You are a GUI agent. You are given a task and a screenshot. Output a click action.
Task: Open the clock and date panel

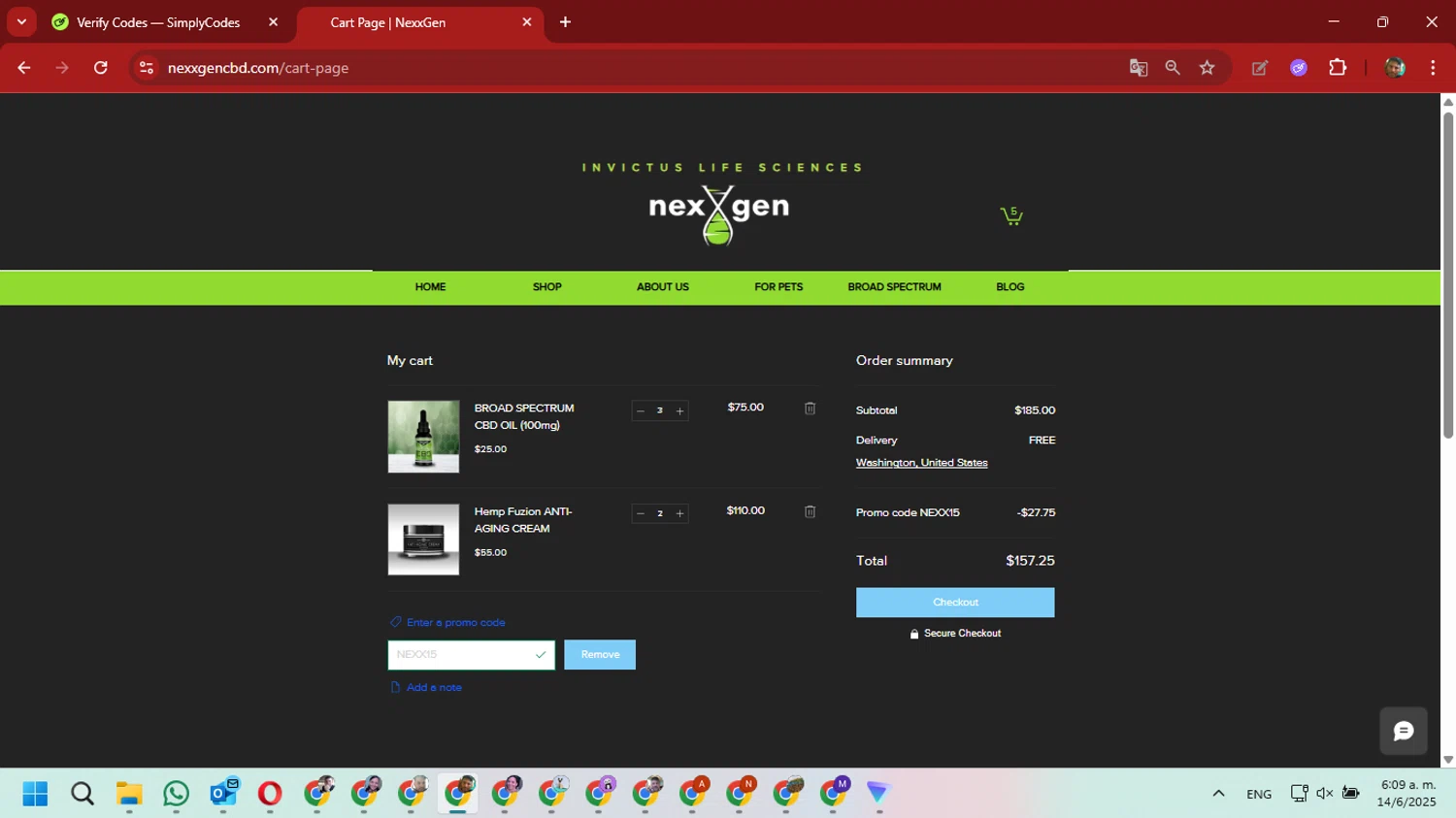(x=1407, y=794)
